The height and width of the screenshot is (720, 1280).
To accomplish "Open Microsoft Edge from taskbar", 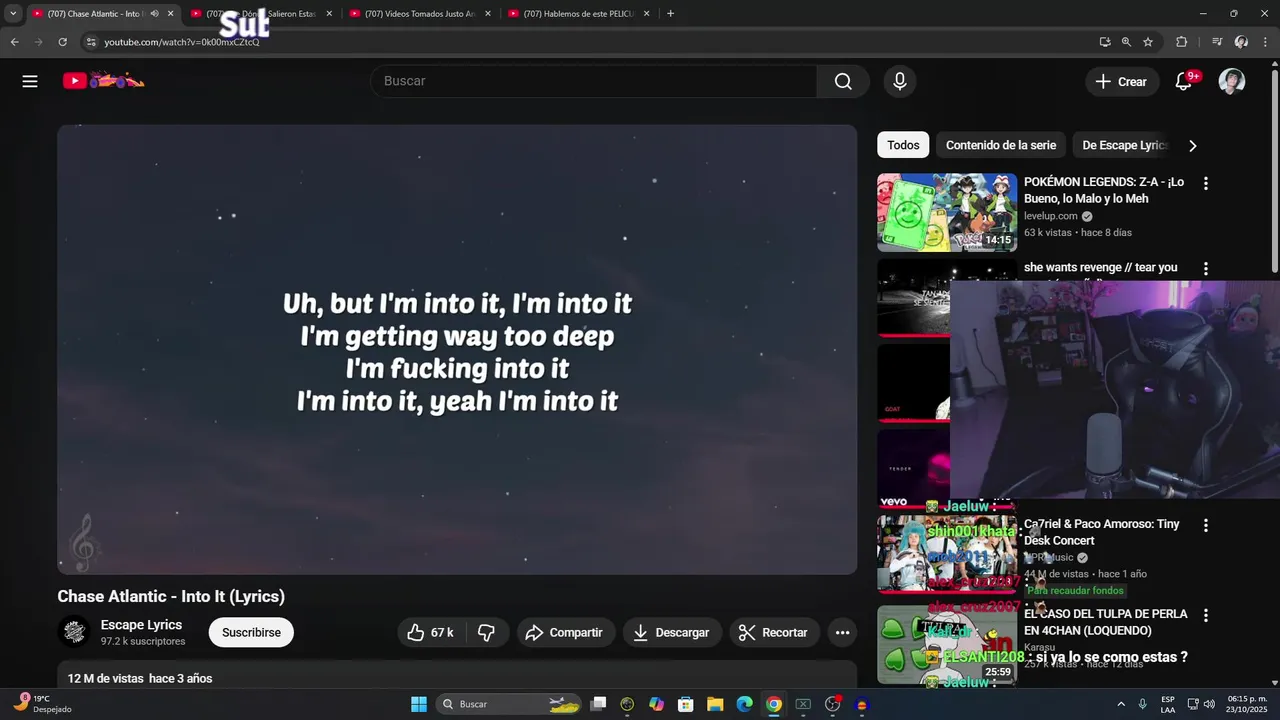I will click(x=745, y=704).
